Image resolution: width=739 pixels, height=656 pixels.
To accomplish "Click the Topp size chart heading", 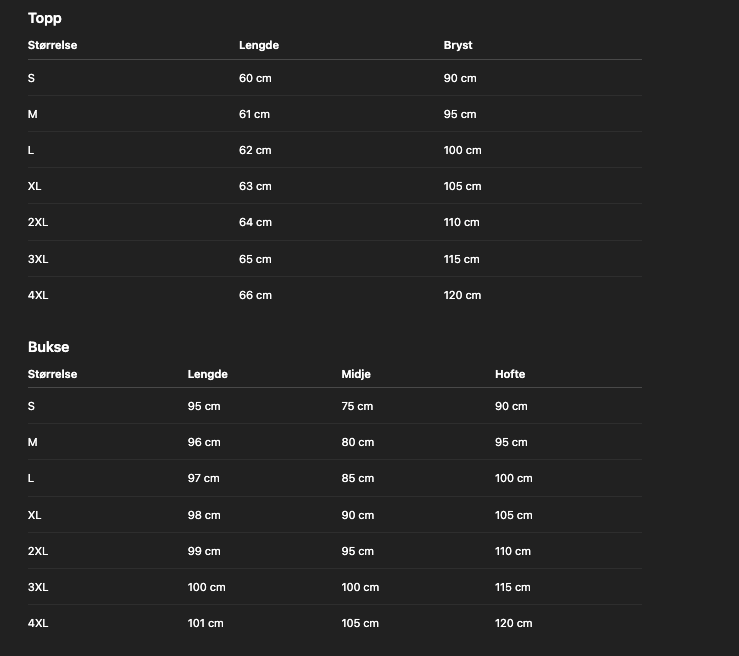I will [44, 18].
